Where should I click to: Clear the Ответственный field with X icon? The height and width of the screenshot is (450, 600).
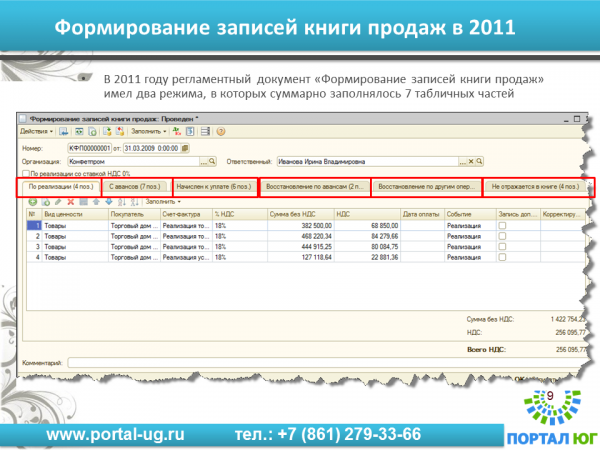pyautogui.click(x=471, y=161)
